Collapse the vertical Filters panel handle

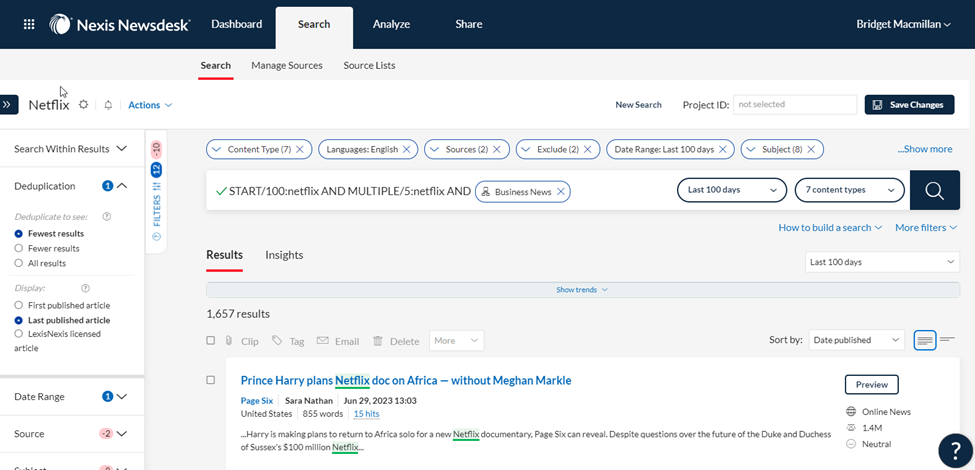tap(156, 191)
